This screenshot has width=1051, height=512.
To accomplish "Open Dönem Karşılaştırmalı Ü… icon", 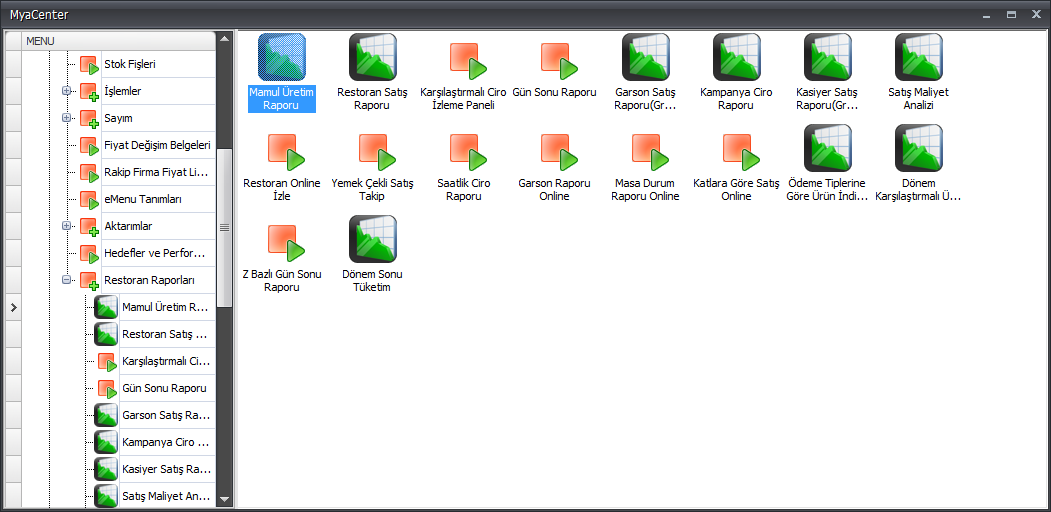I will [919, 149].
